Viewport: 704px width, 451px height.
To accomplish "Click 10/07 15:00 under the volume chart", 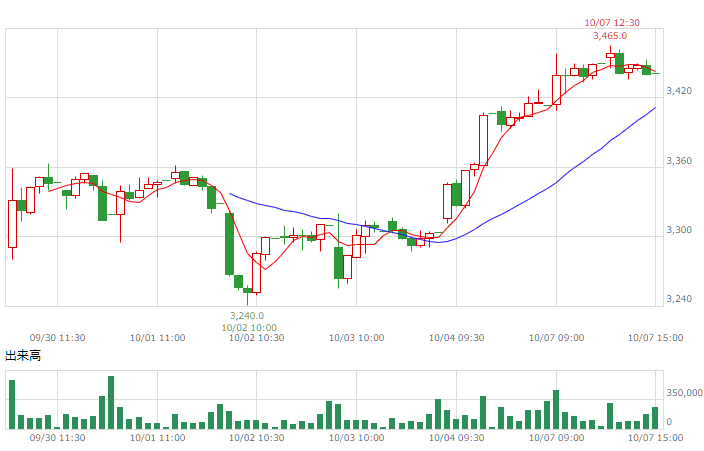I will (656, 438).
